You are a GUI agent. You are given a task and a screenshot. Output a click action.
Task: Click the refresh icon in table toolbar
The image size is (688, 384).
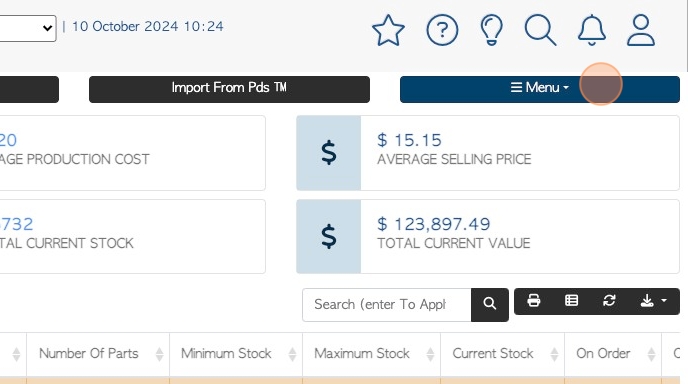pos(609,301)
